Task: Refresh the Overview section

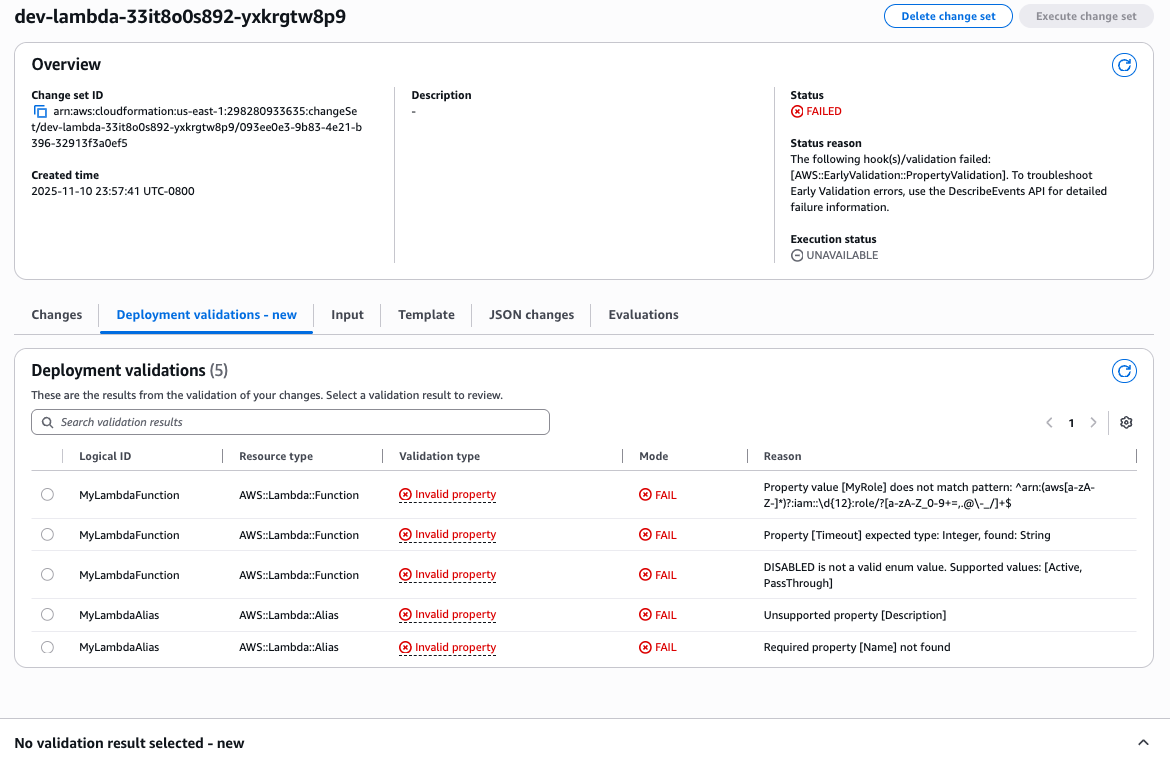Action: click(1124, 65)
